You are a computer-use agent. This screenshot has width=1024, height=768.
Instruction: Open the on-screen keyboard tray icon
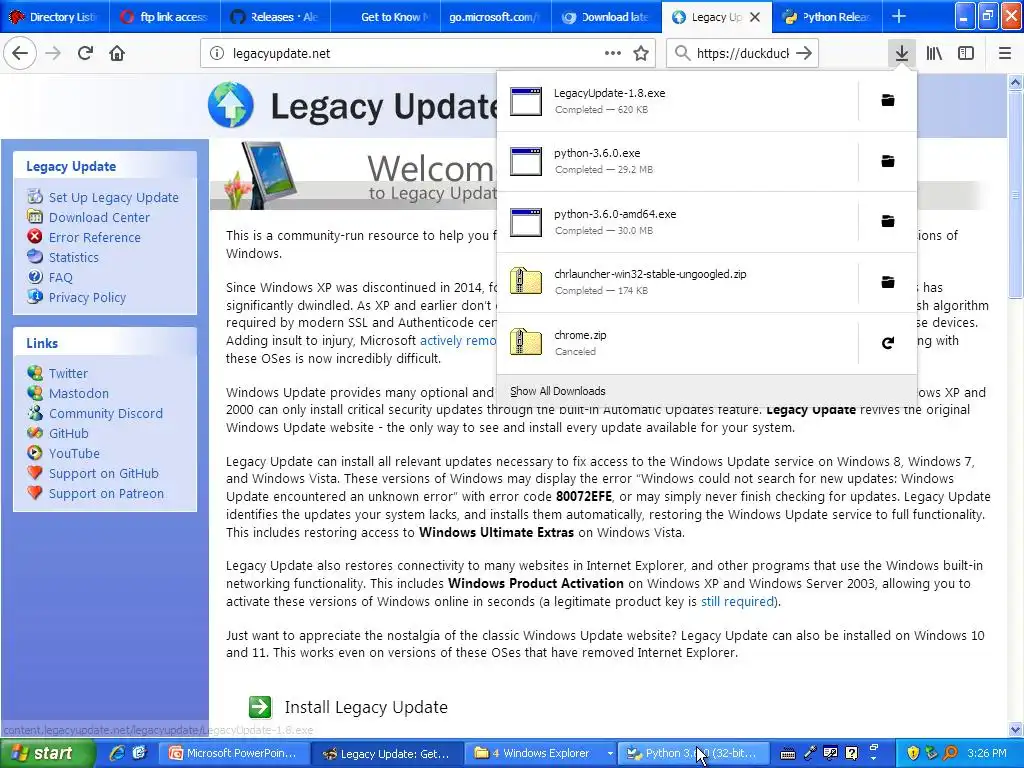tap(788, 754)
